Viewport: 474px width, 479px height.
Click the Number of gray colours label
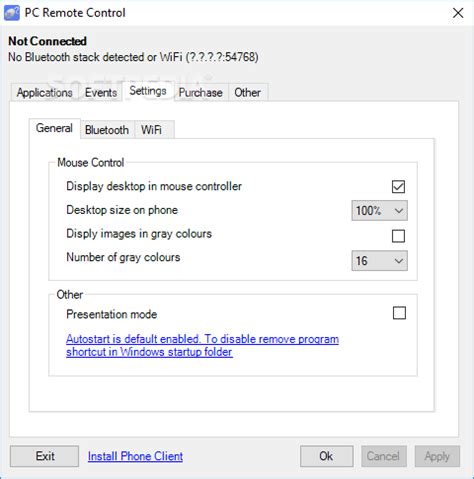pos(123,257)
